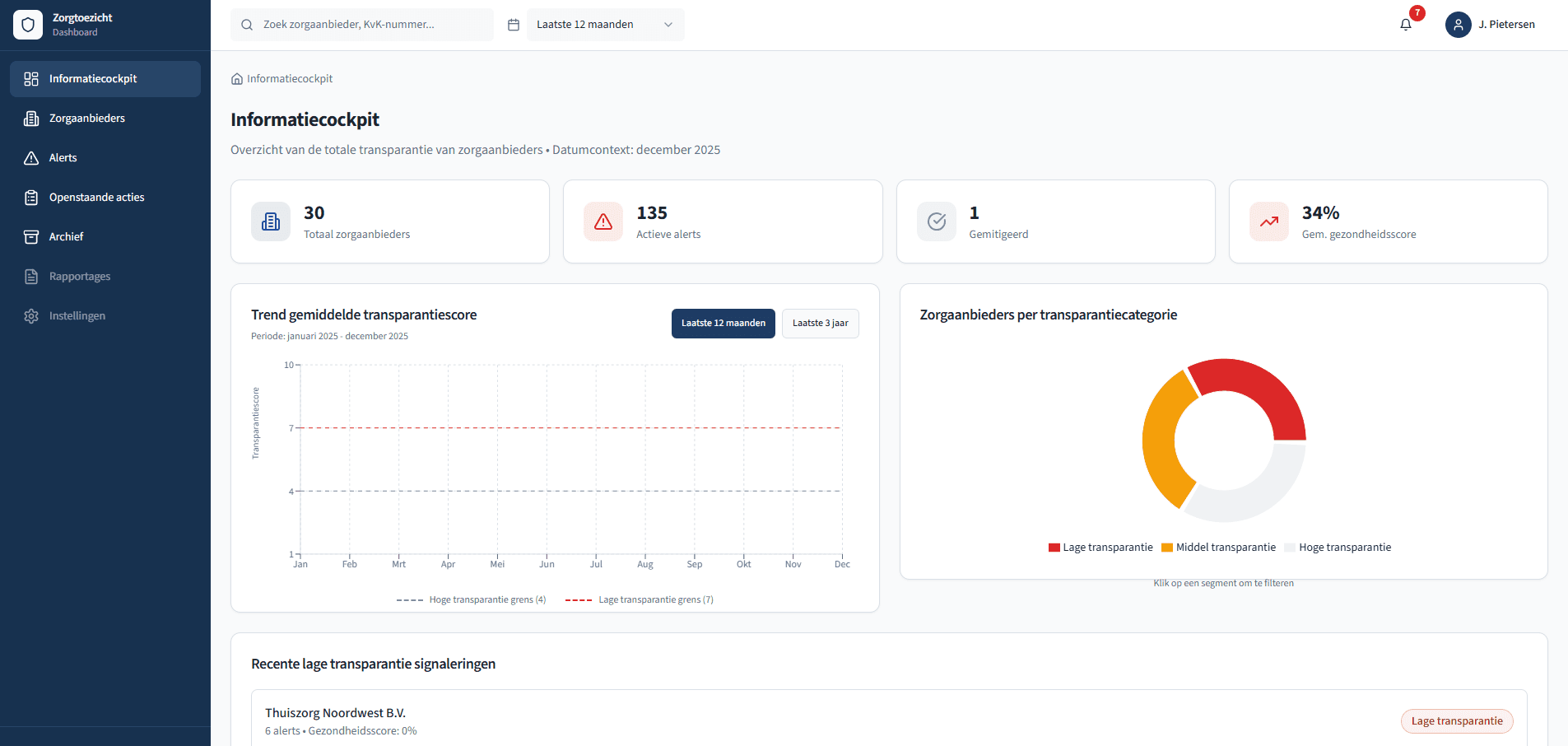The height and width of the screenshot is (746, 1568).
Task: Click trend arrow icon on gezondheidsscore card
Action: 1269,221
